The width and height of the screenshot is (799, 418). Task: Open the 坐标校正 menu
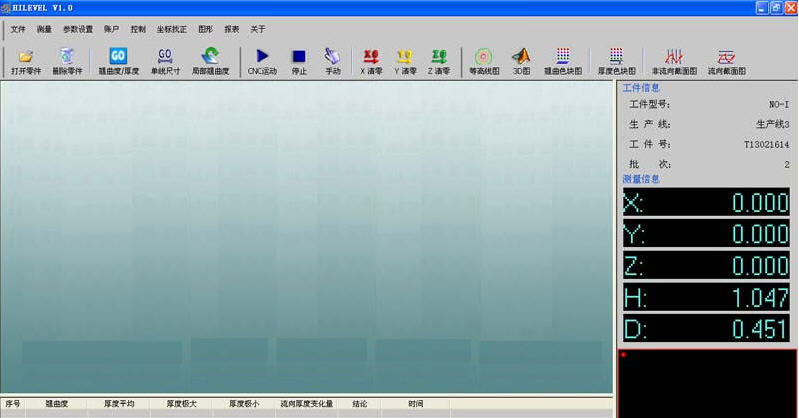172,29
